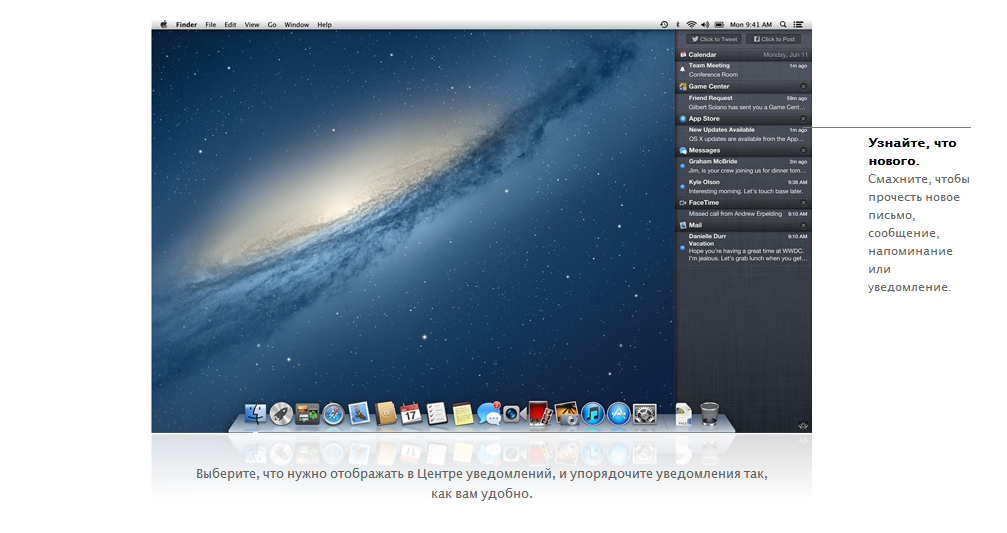This screenshot has width=1007, height=533.
Task: Open iPhoto icon in the Dock
Action: [566, 414]
